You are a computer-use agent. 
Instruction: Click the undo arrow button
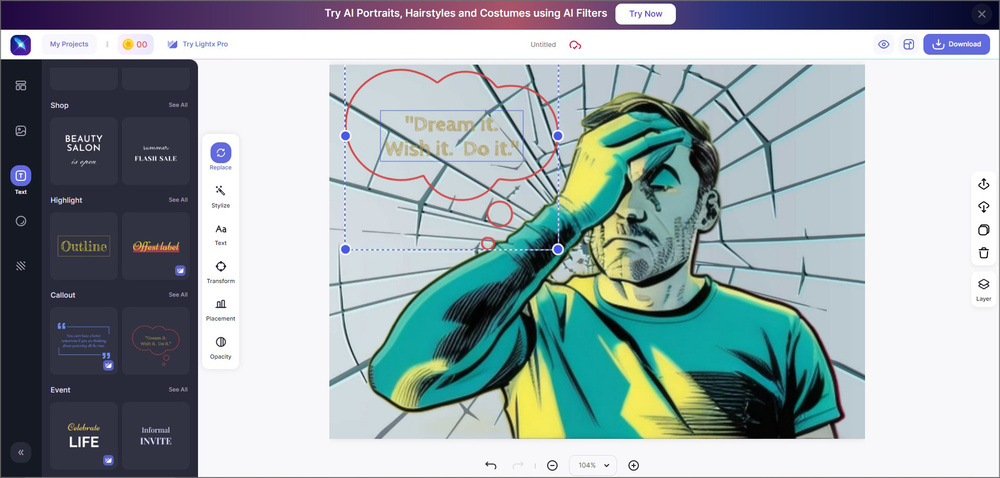490,466
